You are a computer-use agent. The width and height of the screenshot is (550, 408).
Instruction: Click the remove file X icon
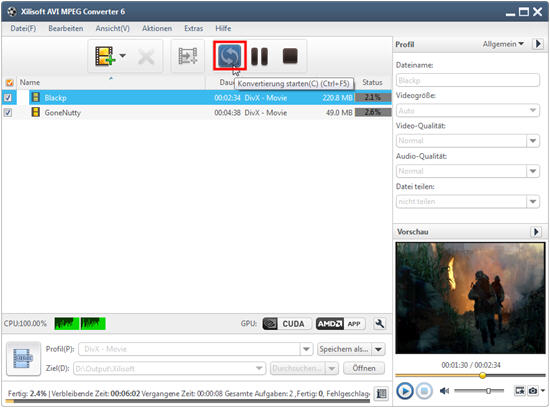146,56
